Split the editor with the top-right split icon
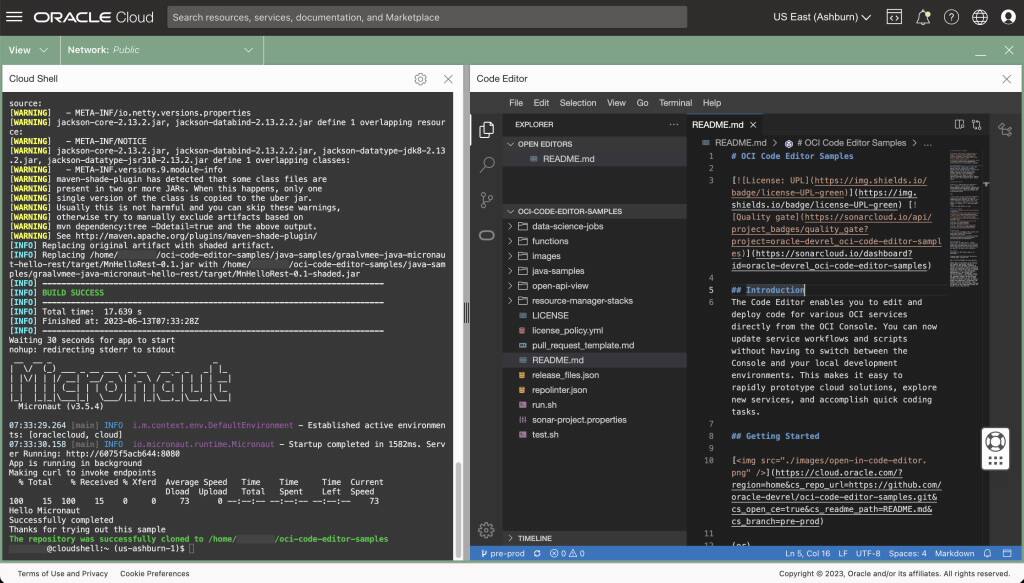This screenshot has width=1024, height=583. [958, 124]
